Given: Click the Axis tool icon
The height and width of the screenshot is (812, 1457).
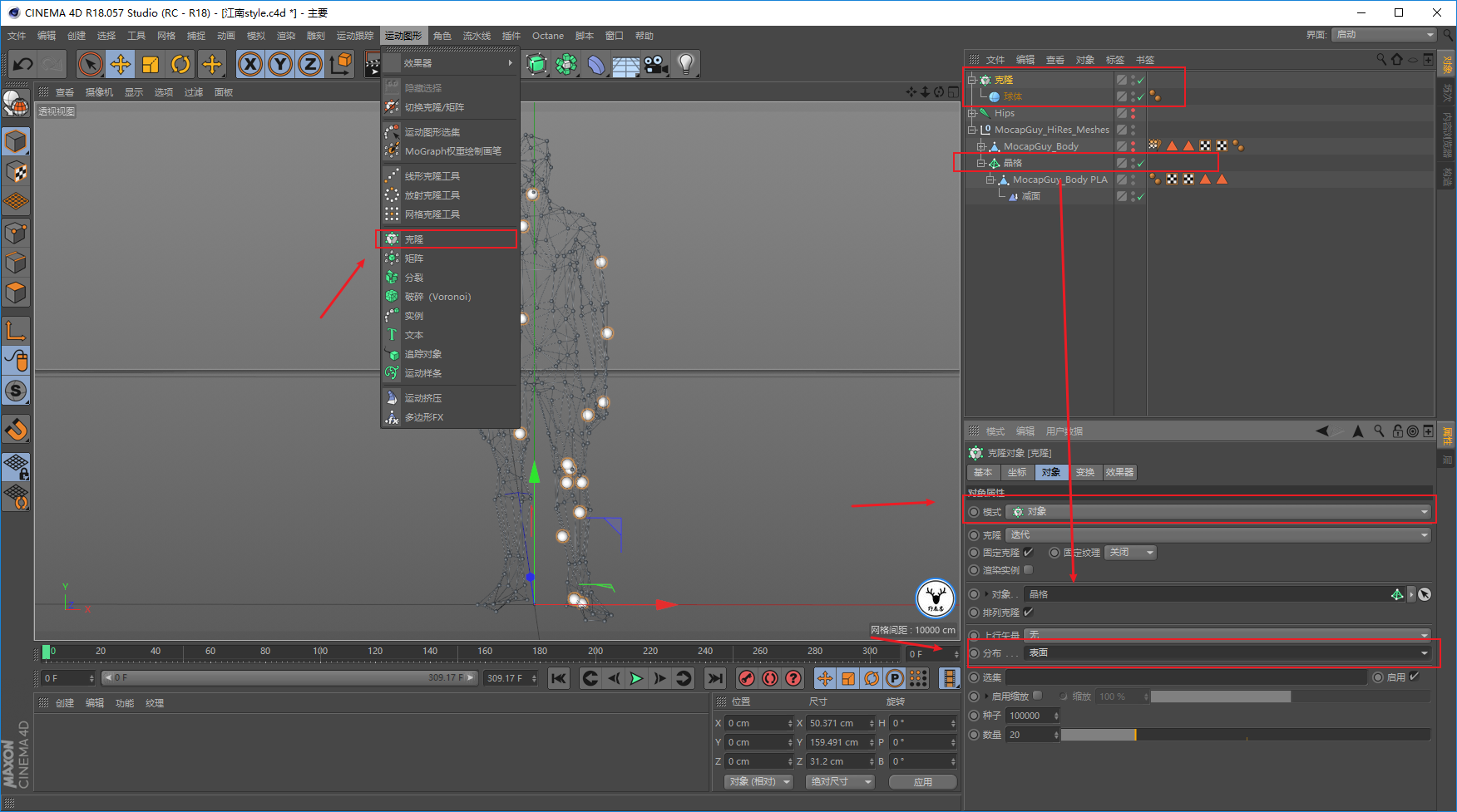Looking at the screenshot, I should (x=16, y=330).
